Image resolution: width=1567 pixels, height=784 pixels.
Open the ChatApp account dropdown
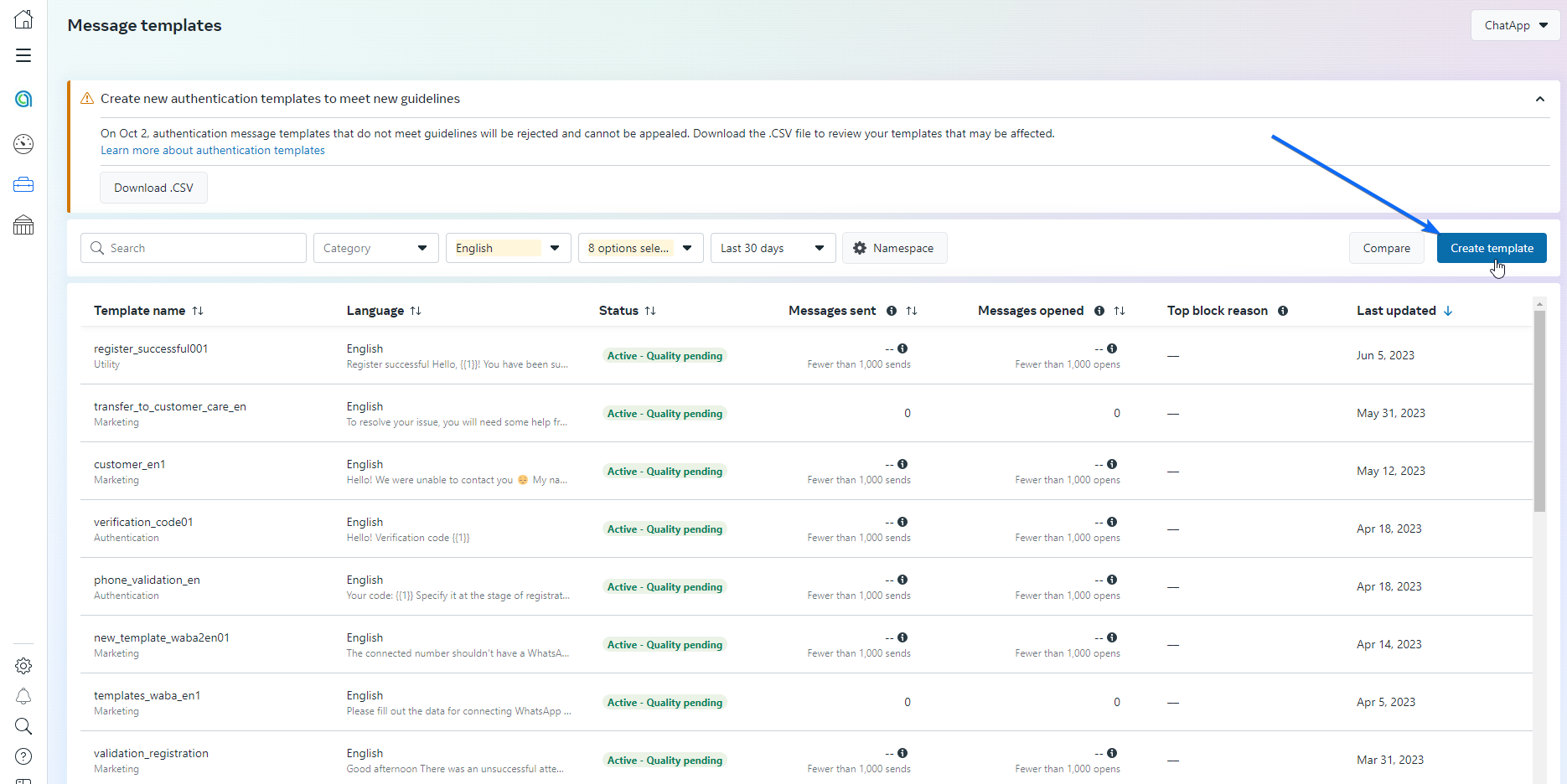[x=1514, y=25]
